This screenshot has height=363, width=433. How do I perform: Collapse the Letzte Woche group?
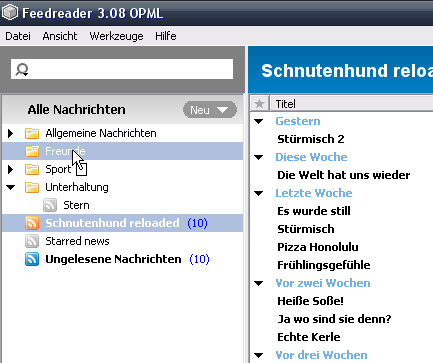tap(258, 193)
